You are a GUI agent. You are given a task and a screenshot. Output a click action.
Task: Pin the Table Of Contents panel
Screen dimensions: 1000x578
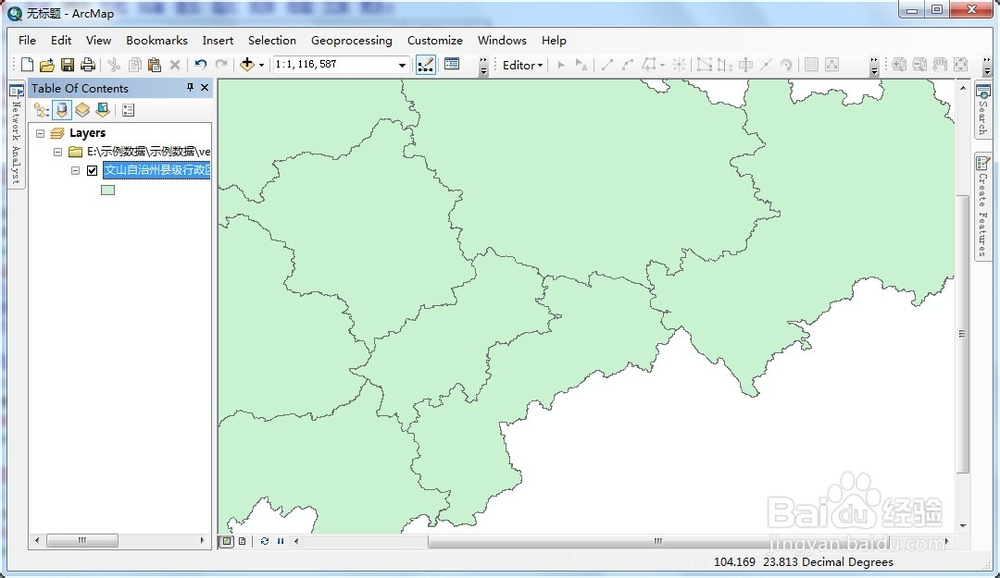(x=190, y=88)
